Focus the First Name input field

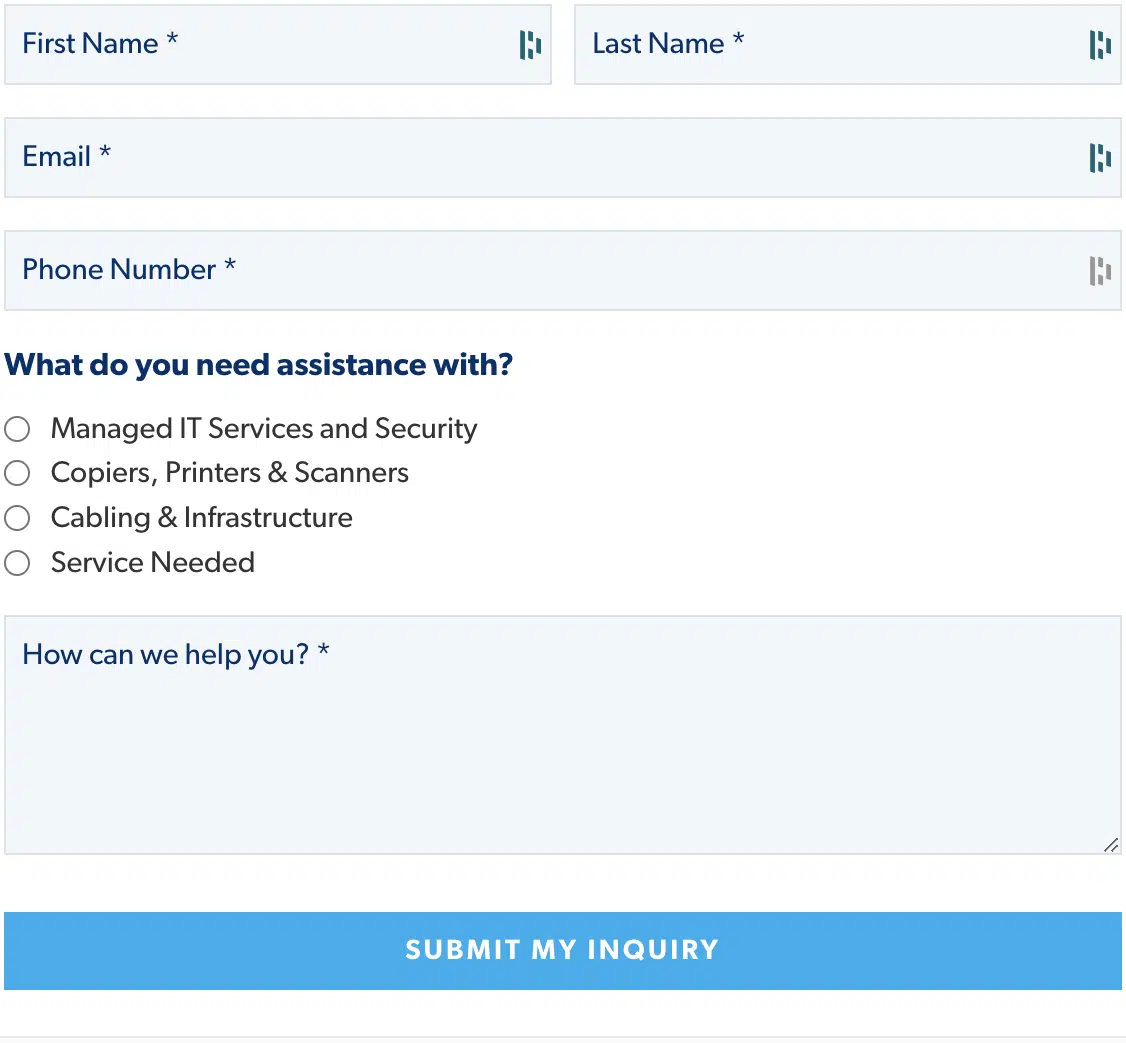278,45
